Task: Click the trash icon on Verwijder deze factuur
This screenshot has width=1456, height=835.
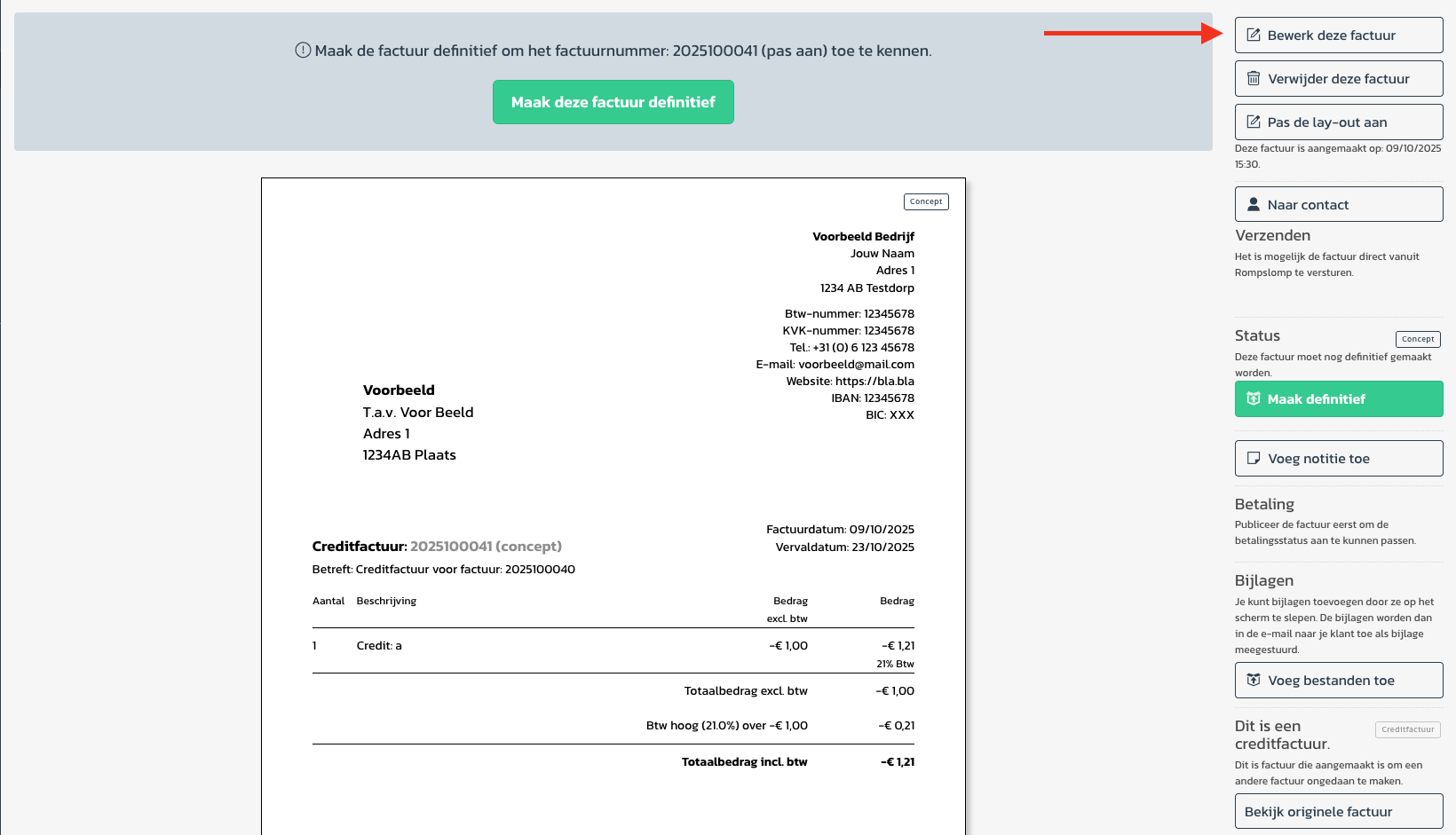Action: (1254, 79)
